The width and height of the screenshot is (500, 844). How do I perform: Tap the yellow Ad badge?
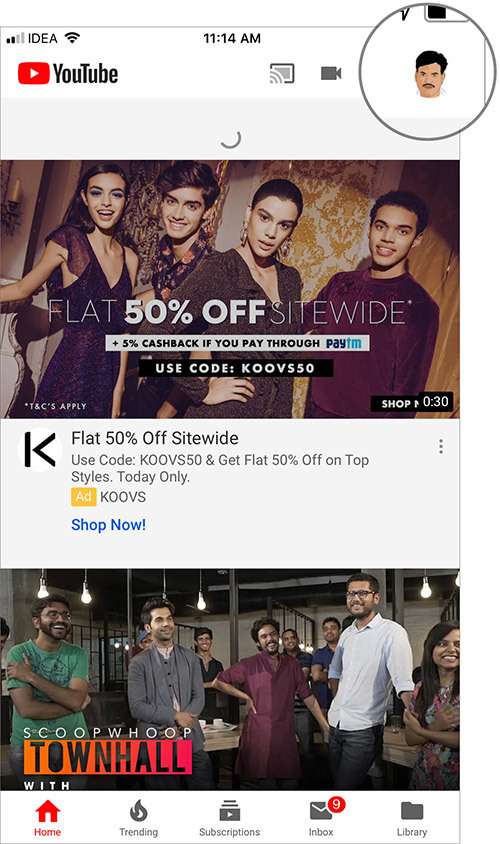(x=83, y=496)
